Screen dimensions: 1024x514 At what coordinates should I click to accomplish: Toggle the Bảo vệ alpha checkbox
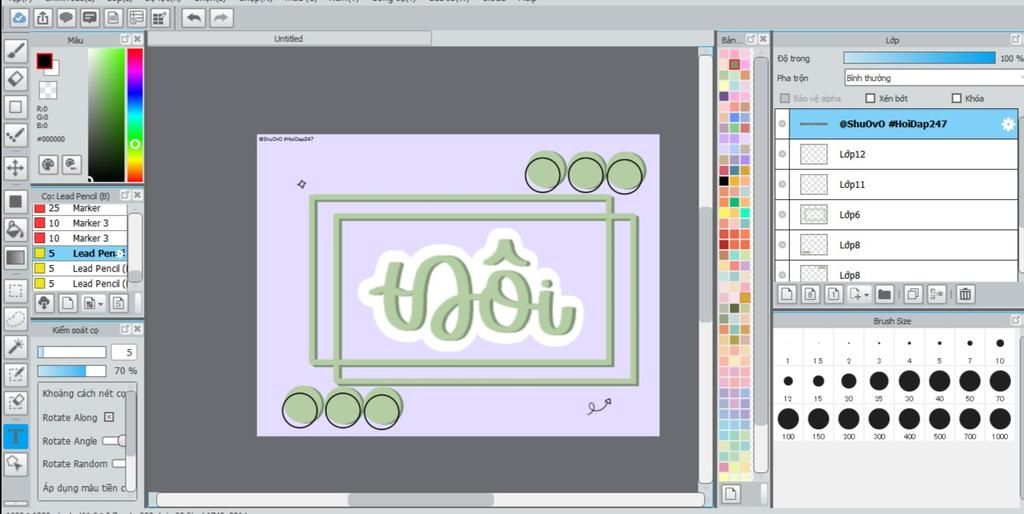(785, 99)
